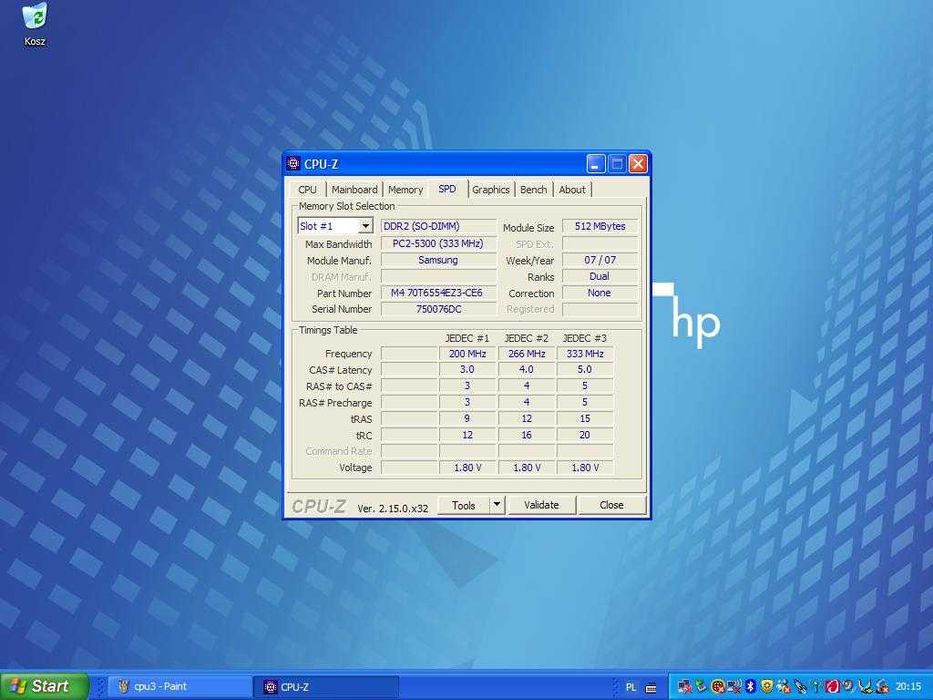Click the part number M4 70T6554EZ3-CE6
This screenshot has width=933, height=700.
[x=439, y=293]
